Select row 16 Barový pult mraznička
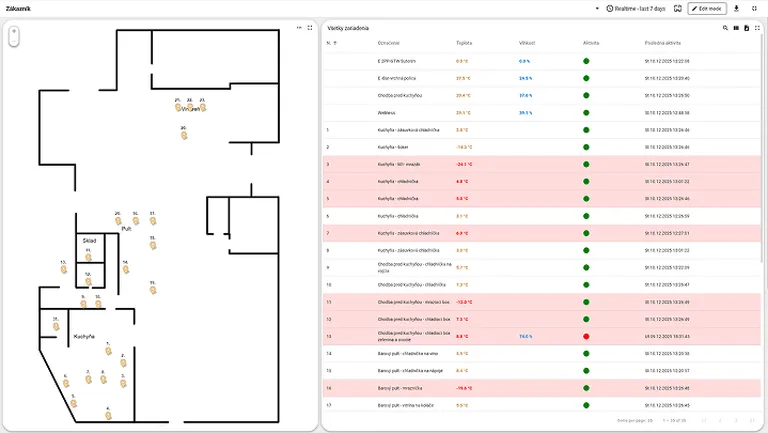The width and height of the screenshot is (768, 433). (x=542, y=388)
